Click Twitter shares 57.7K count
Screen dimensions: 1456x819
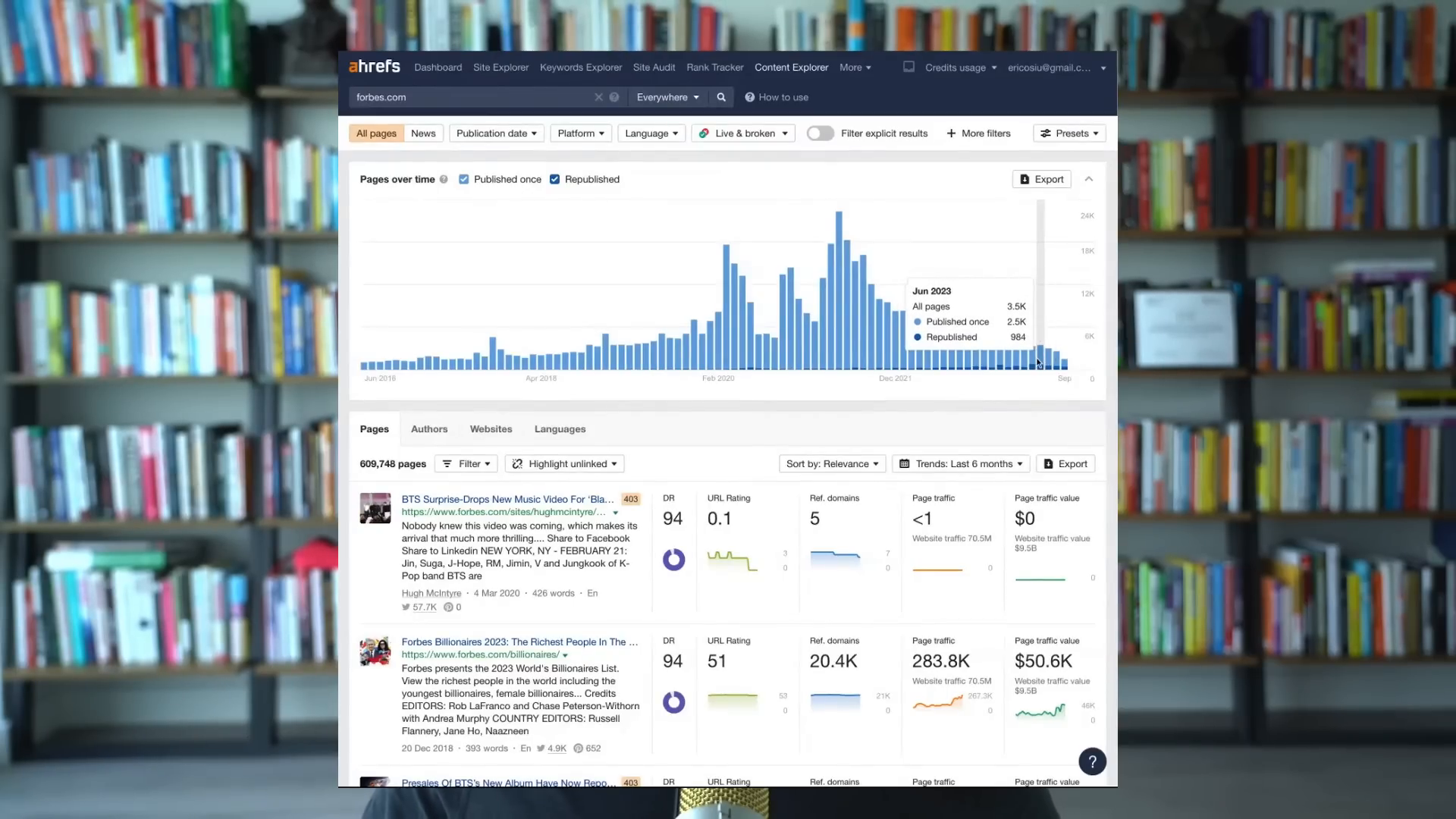pos(419,607)
